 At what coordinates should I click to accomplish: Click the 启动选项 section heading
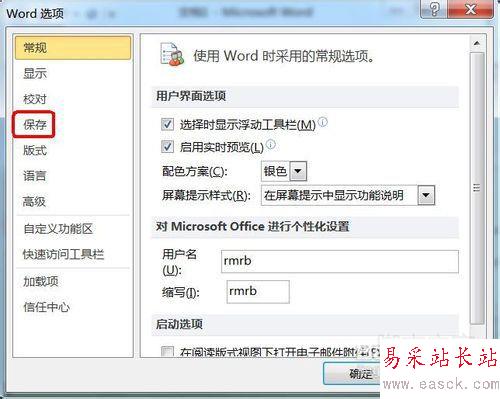(x=179, y=324)
